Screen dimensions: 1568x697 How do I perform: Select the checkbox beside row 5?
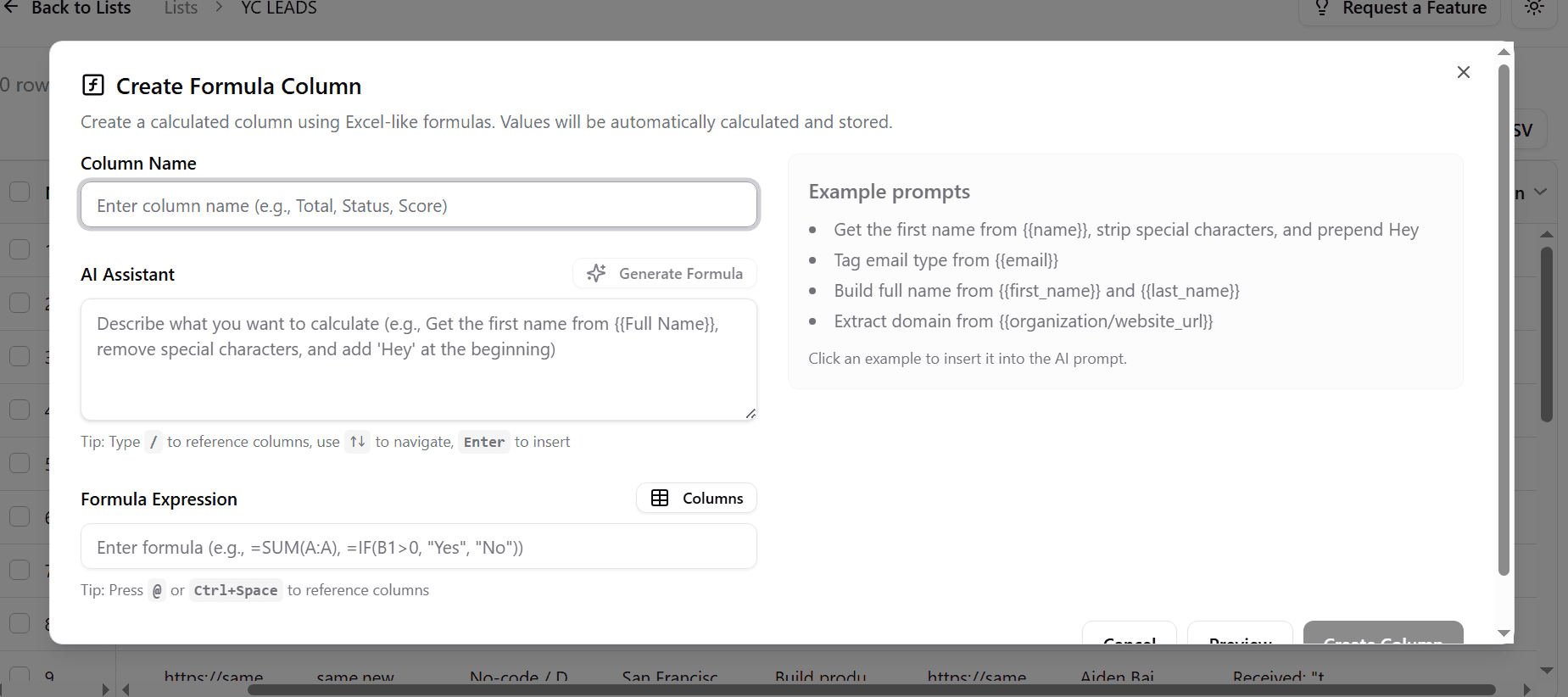coord(20,463)
